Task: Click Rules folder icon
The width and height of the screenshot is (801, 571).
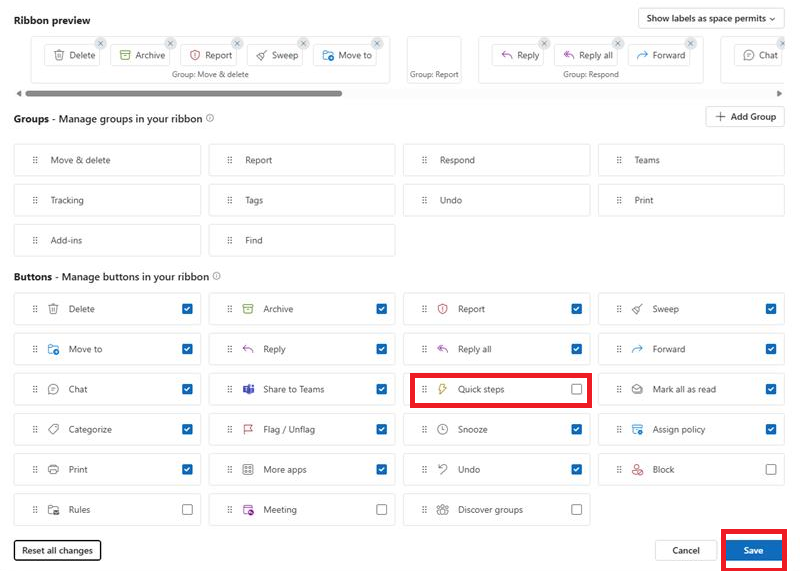Action: (53, 510)
